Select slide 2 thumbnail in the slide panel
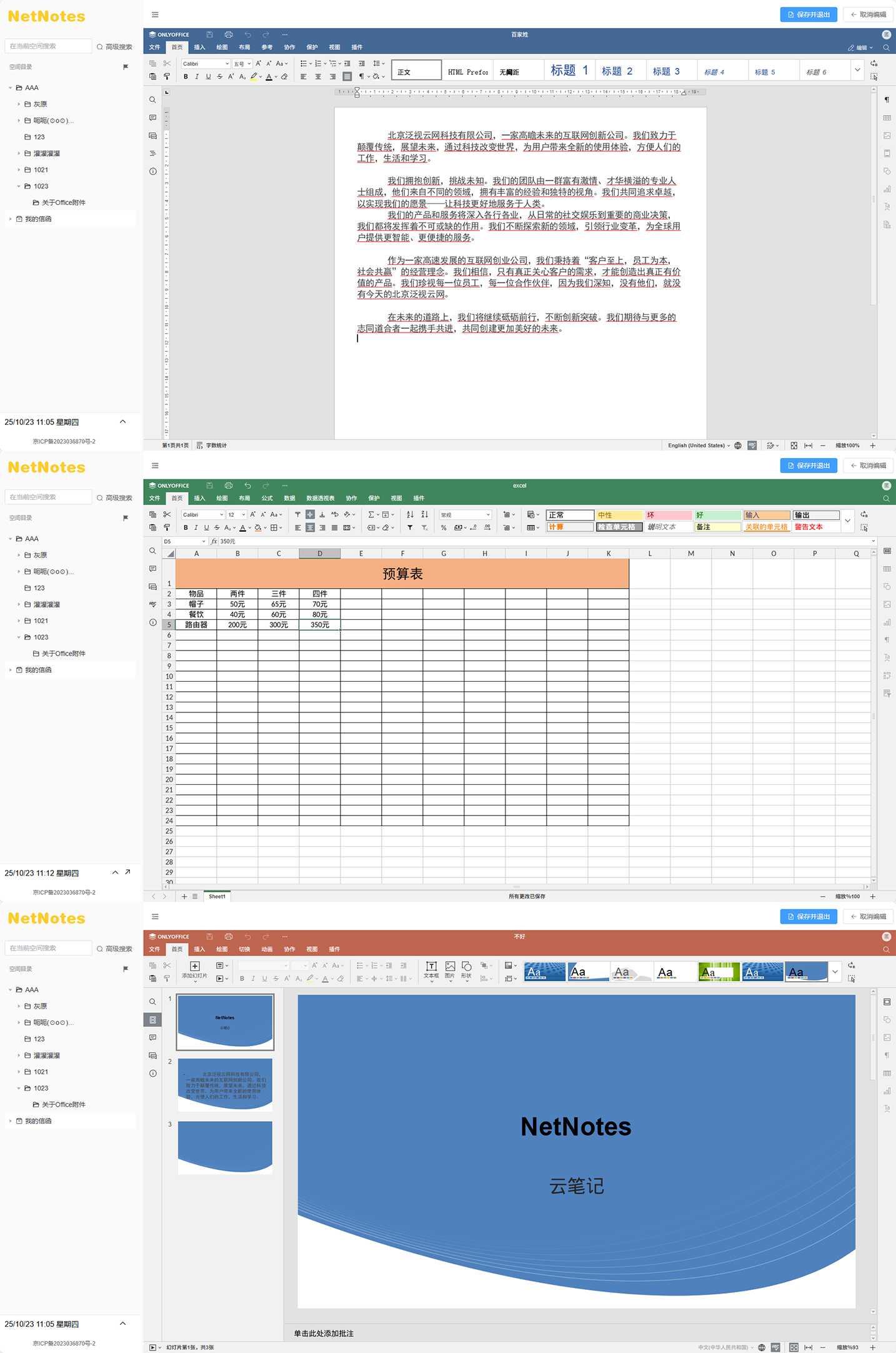 [x=225, y=1084]
